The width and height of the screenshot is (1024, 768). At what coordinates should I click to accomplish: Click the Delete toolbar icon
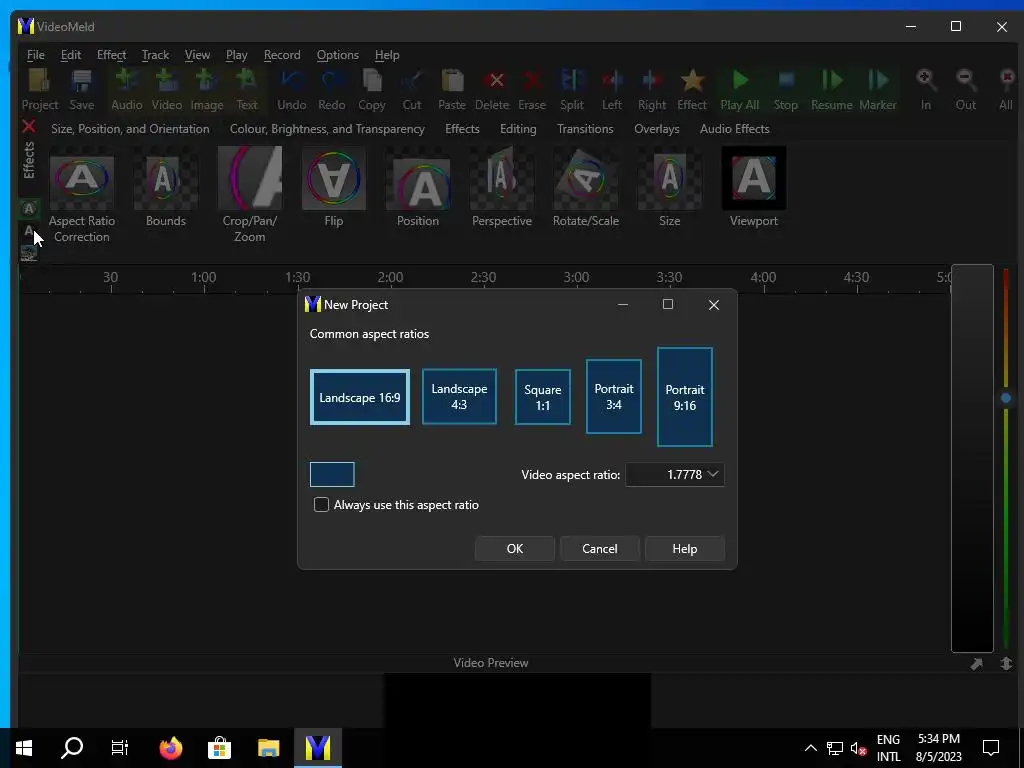pyautogui.click(x=492, y=89)
